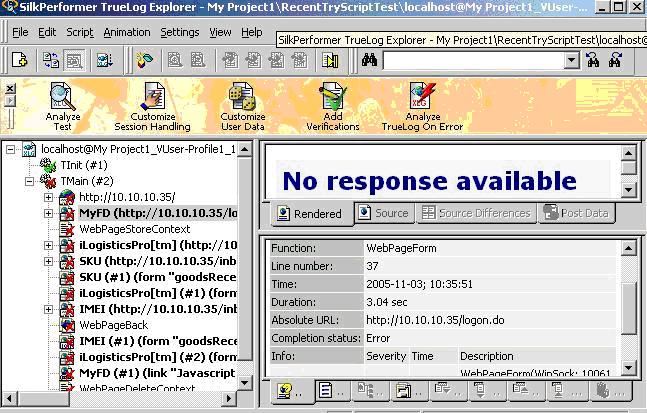The width and height of the screenshot is (647, 413).
Task: Click the tree panel scroll up arrow
Action: pyautogui.click(x=245, y=149)
